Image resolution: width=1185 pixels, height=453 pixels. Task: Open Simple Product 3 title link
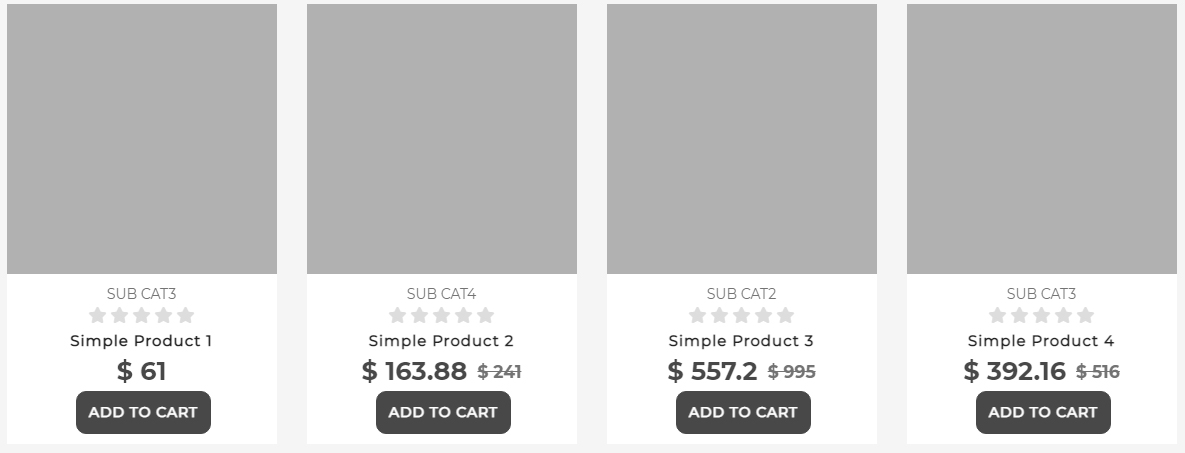(741, 341)
